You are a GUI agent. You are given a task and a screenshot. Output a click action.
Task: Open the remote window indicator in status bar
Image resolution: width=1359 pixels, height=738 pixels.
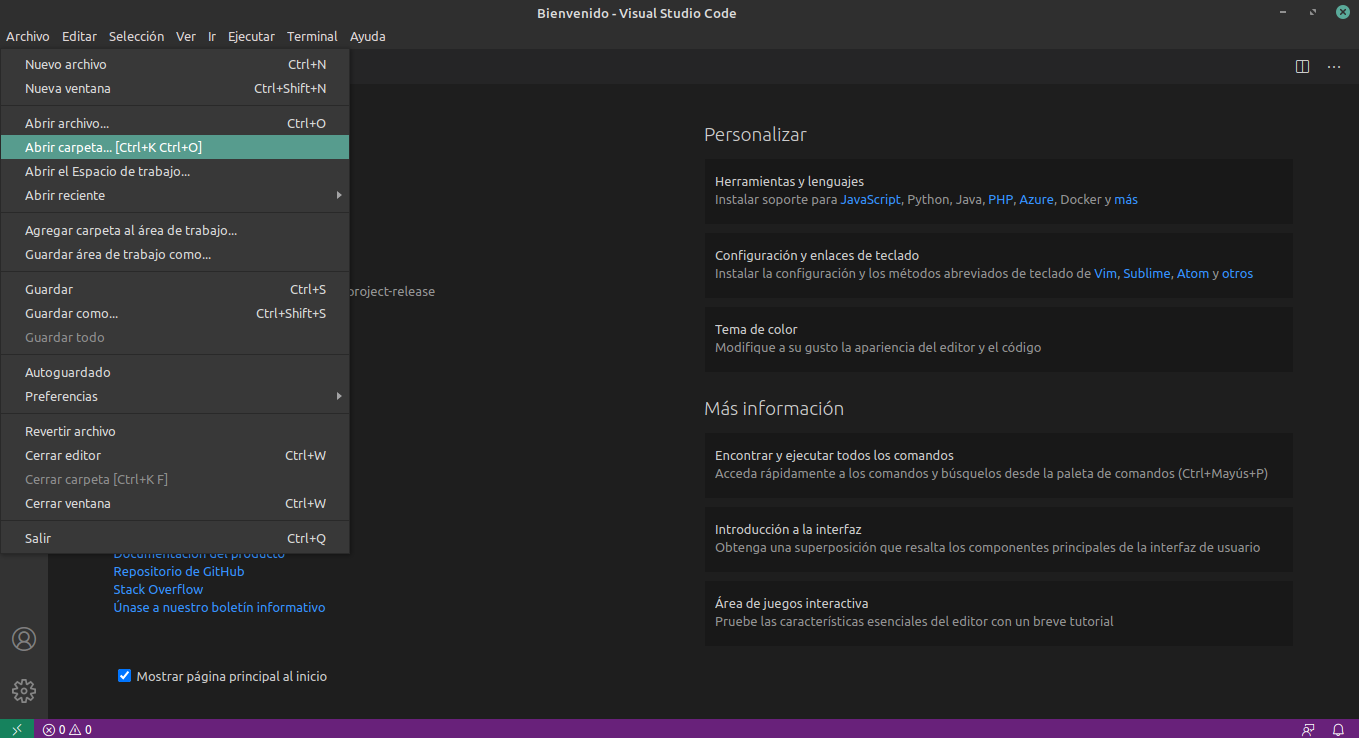point(17,729)
